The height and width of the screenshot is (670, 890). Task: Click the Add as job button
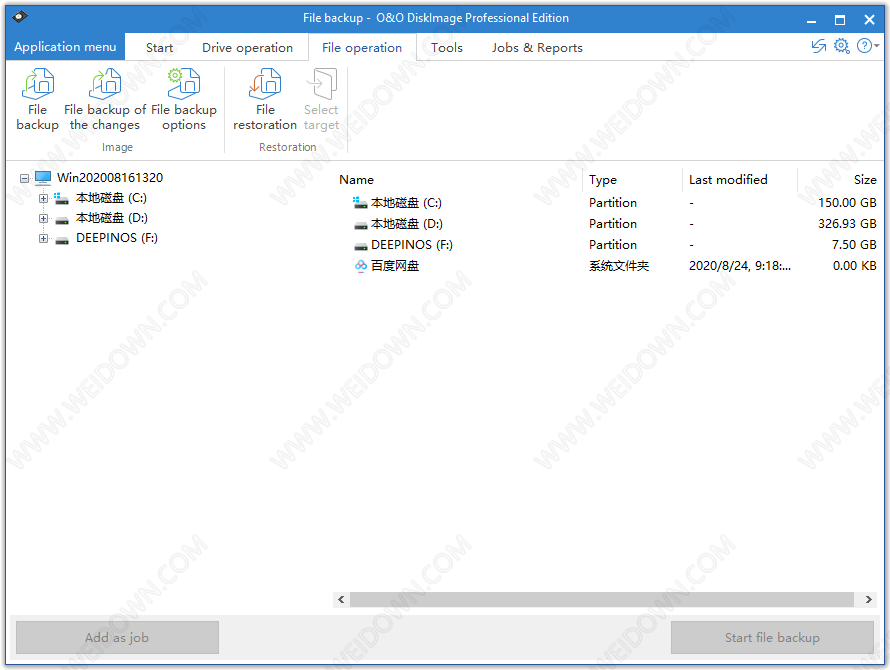(117, 638)
